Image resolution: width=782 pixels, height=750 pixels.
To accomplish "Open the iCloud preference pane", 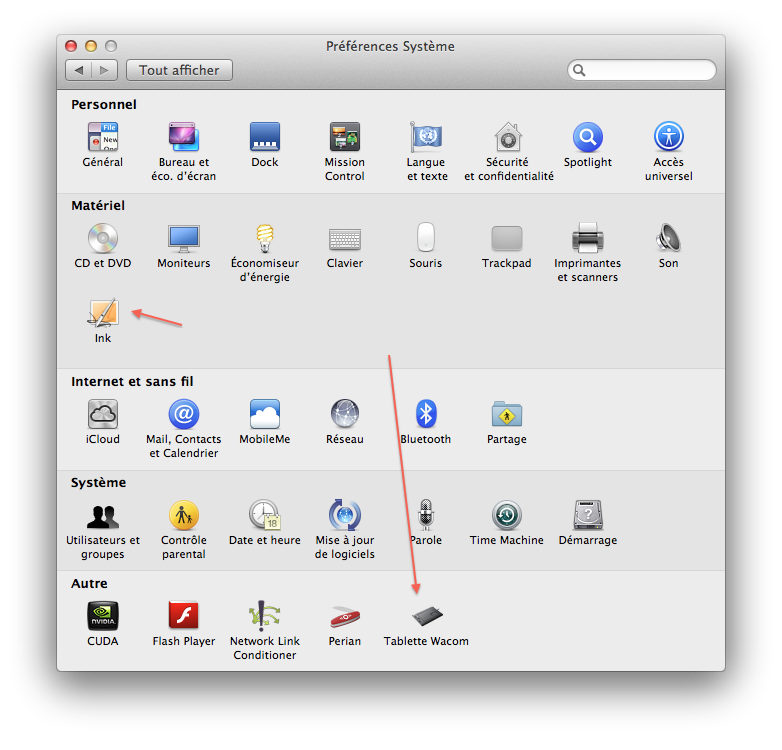I will point(103,414).
